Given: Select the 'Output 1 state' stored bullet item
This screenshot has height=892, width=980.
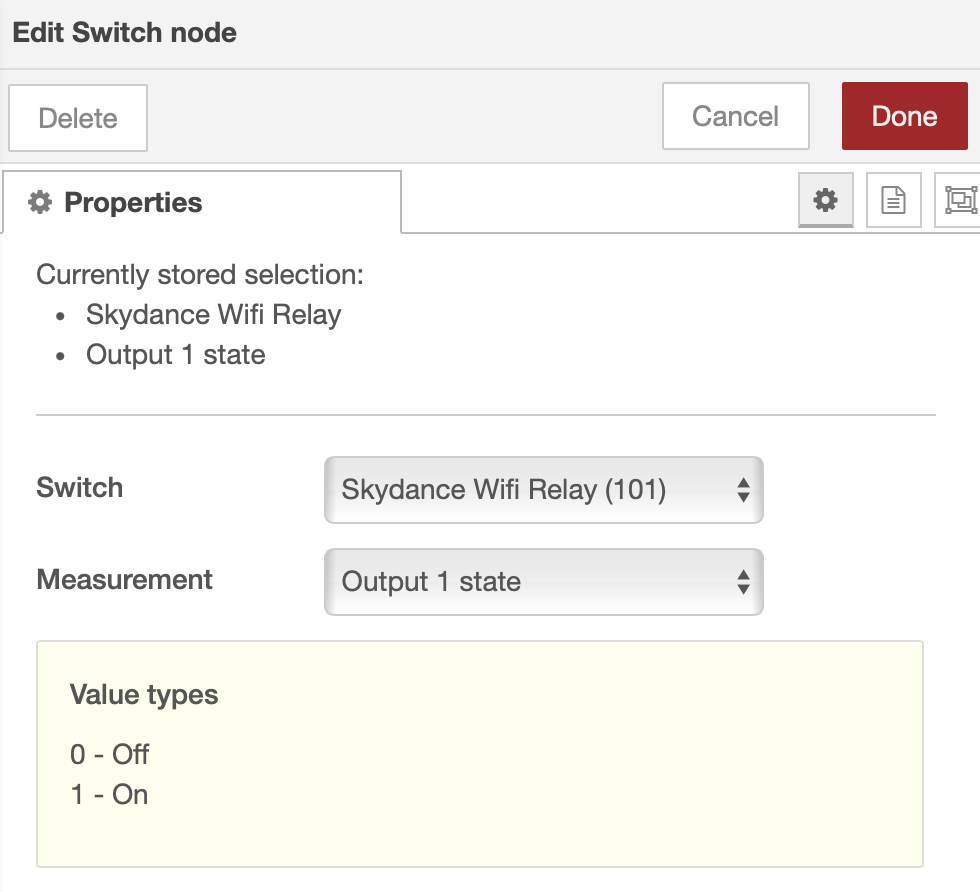Looking at the screenshot, I should (x=176, y=355).
